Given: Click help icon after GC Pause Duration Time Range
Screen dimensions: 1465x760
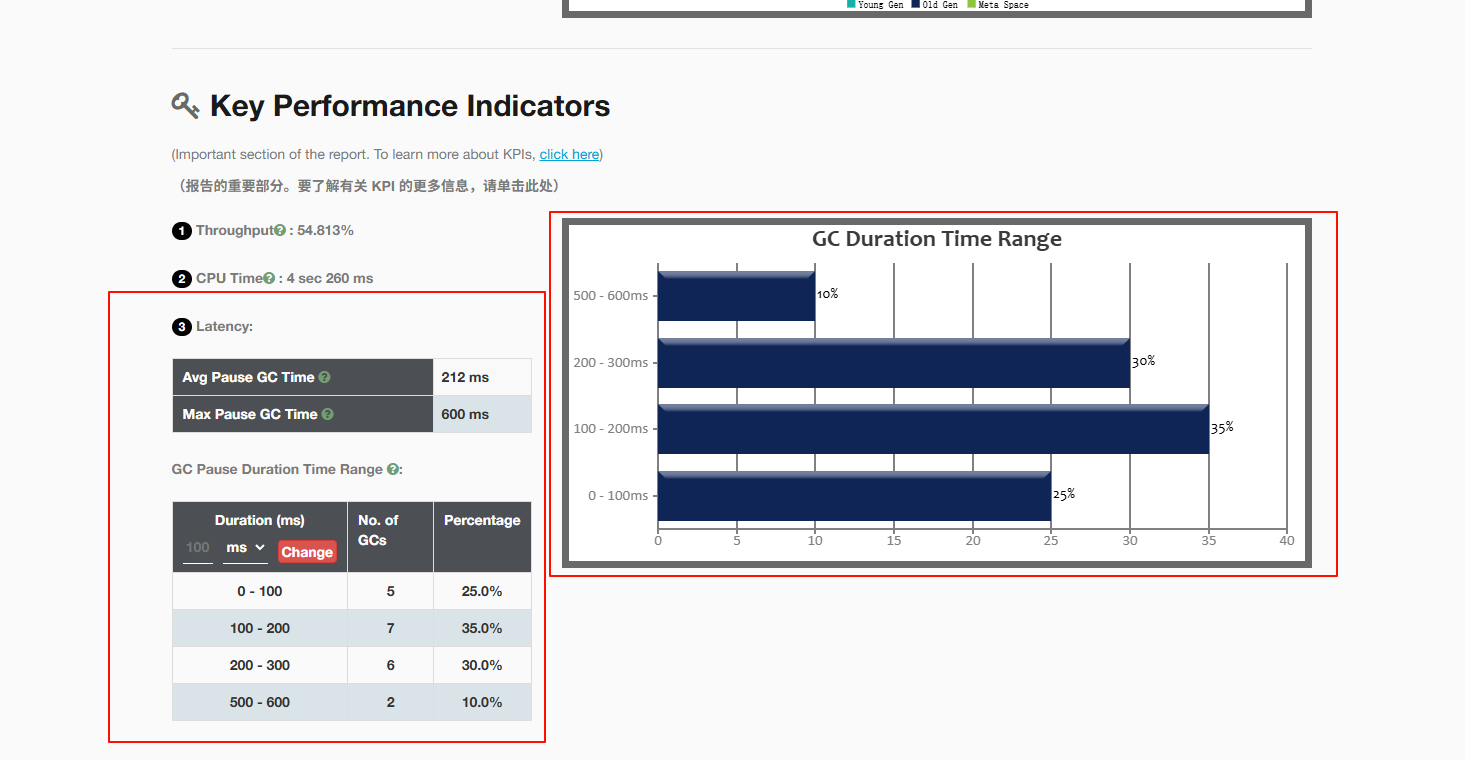Looking at the screenshot, I should (x=393, y=470).
